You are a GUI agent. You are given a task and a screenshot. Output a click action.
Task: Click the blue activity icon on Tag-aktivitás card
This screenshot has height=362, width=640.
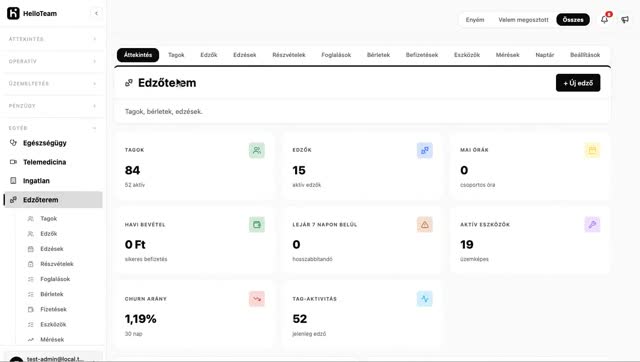tap(424, 299)
